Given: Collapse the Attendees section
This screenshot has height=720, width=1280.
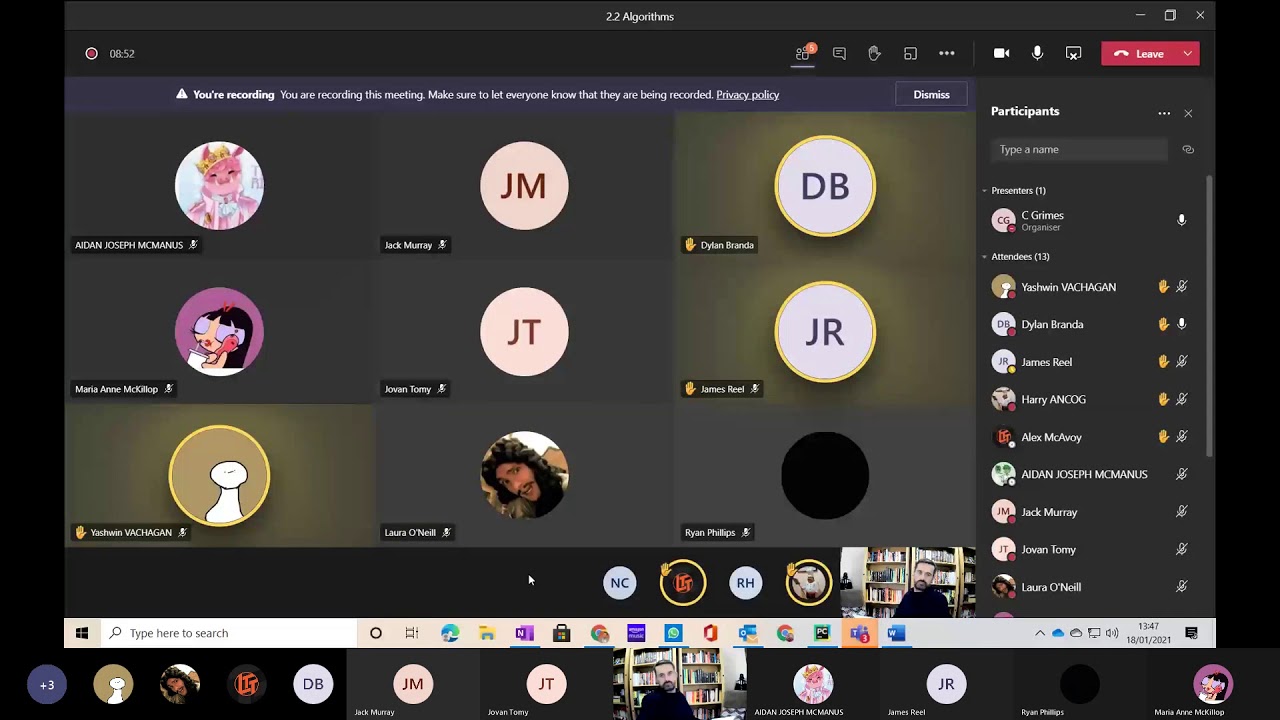Looking at the screenshot, I should pyautogui.click(x=984, y=257).
